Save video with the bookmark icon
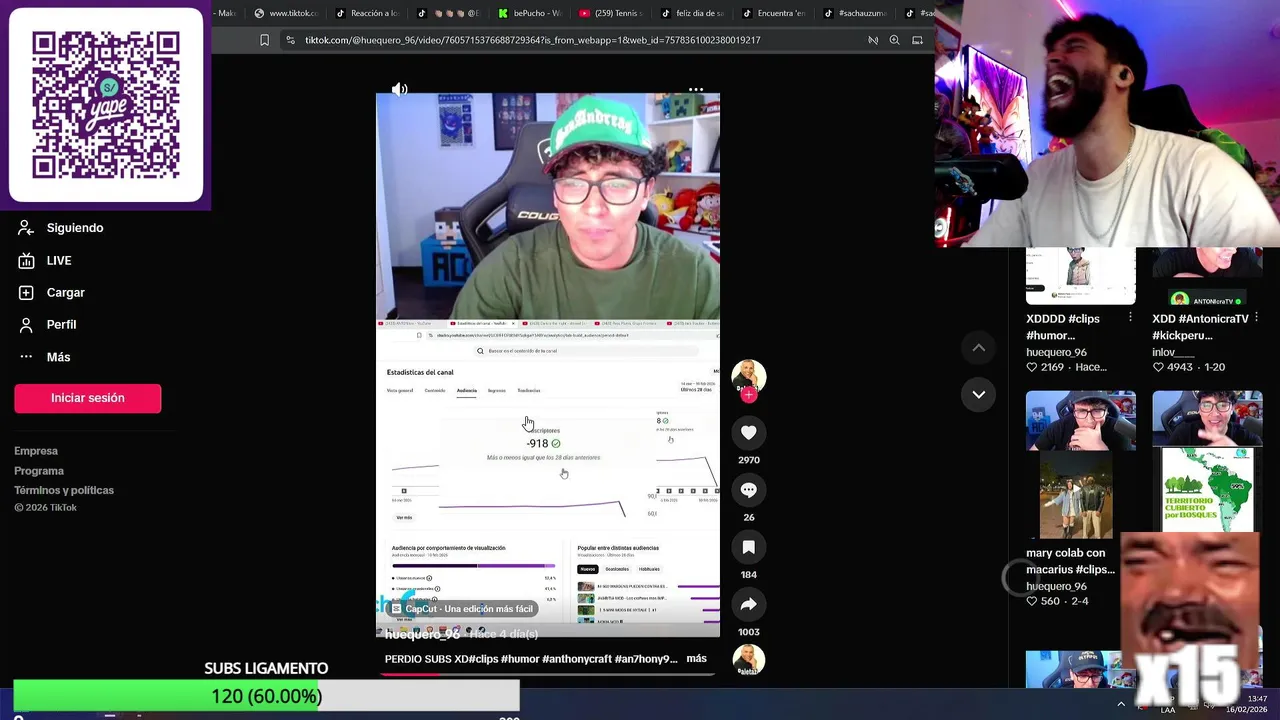 [748, 547]
